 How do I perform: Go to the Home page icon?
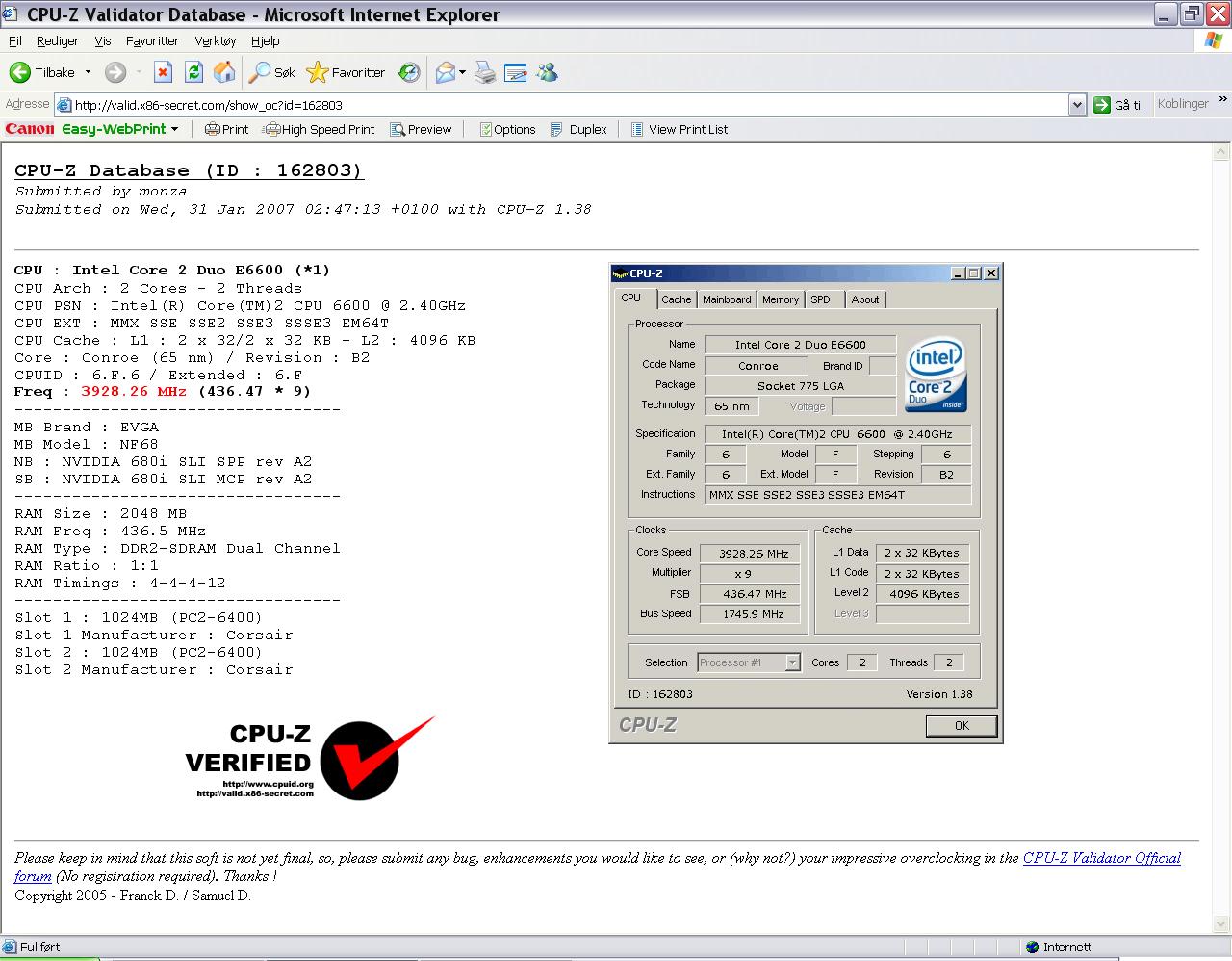tap(224, 72)
